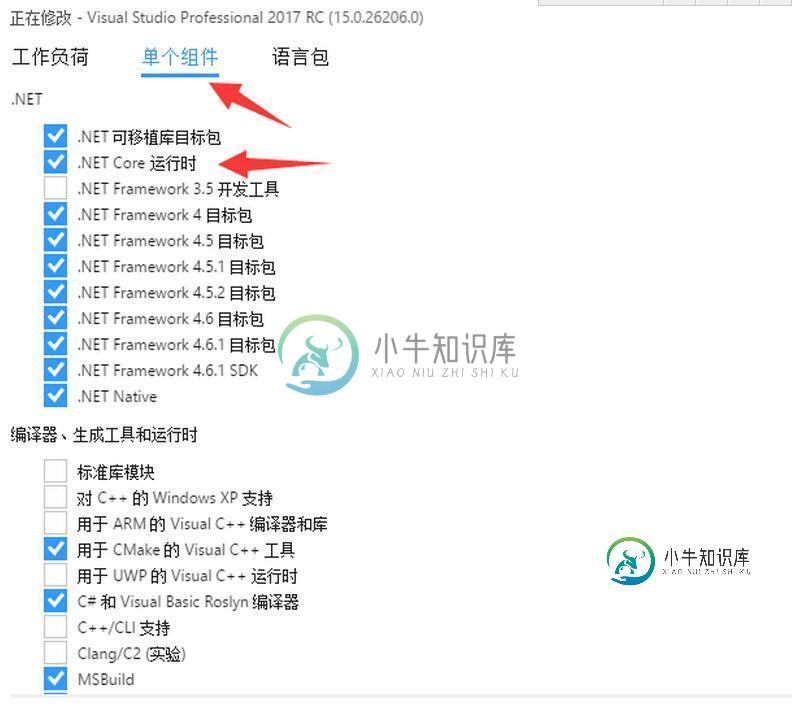The image size is (801, 709).
Task: Check the 标准库模块 checkbox
Action: coord(55,471)
